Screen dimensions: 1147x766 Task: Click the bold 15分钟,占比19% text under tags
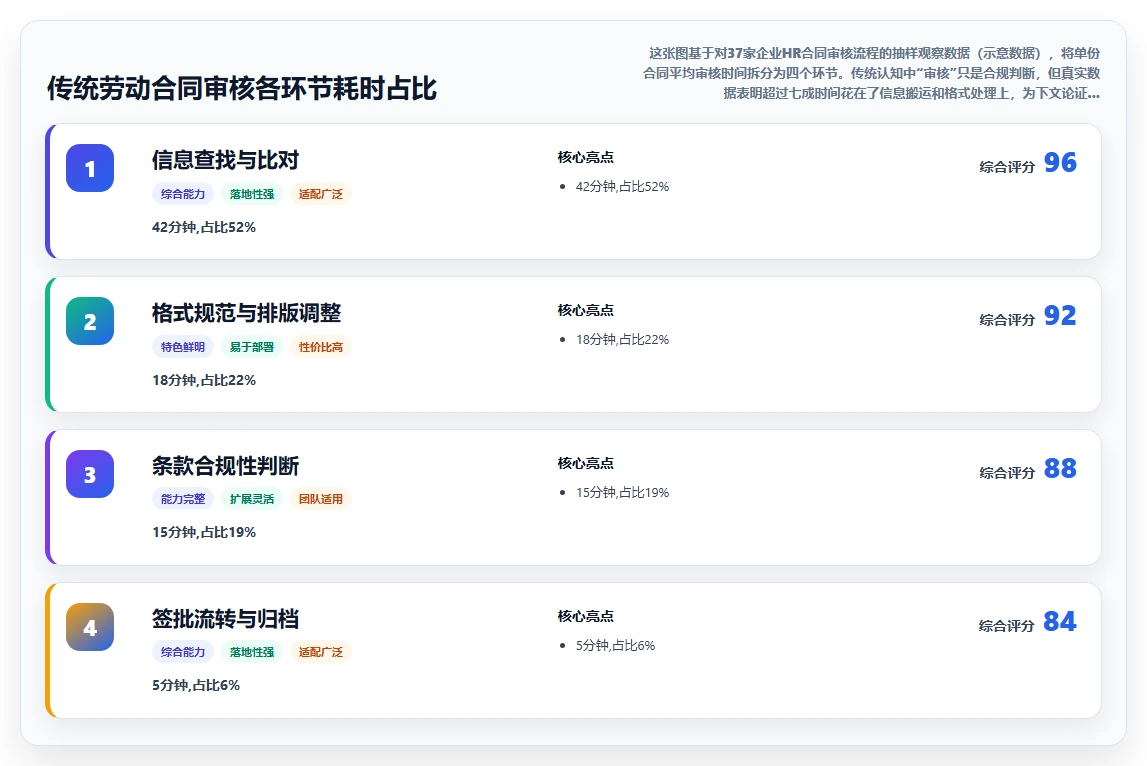click(204, 533)
